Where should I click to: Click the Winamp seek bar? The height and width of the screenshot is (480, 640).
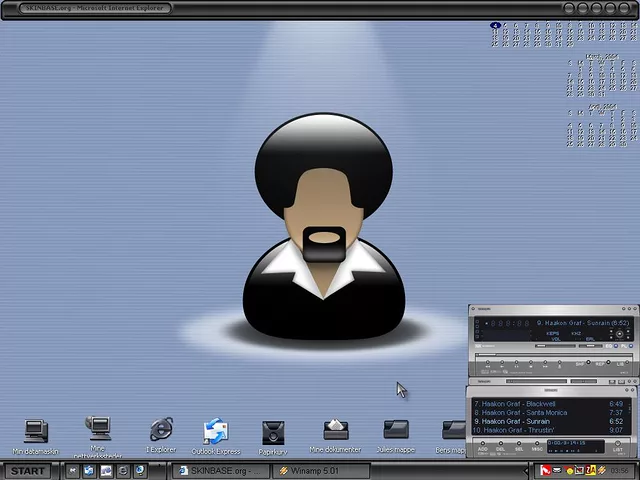pyautogui.click(x=550, y=355)
